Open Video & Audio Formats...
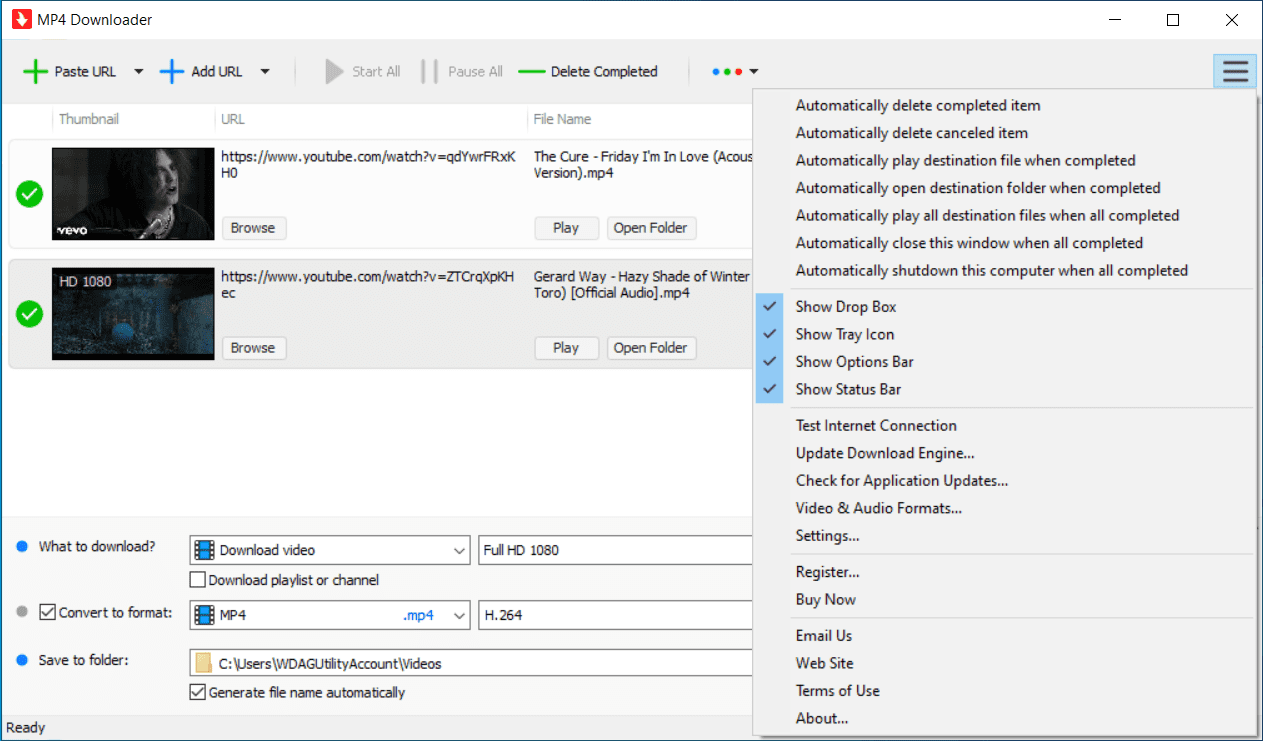The width and height of the screenshot is (1263, 741). coord(1004,509)
